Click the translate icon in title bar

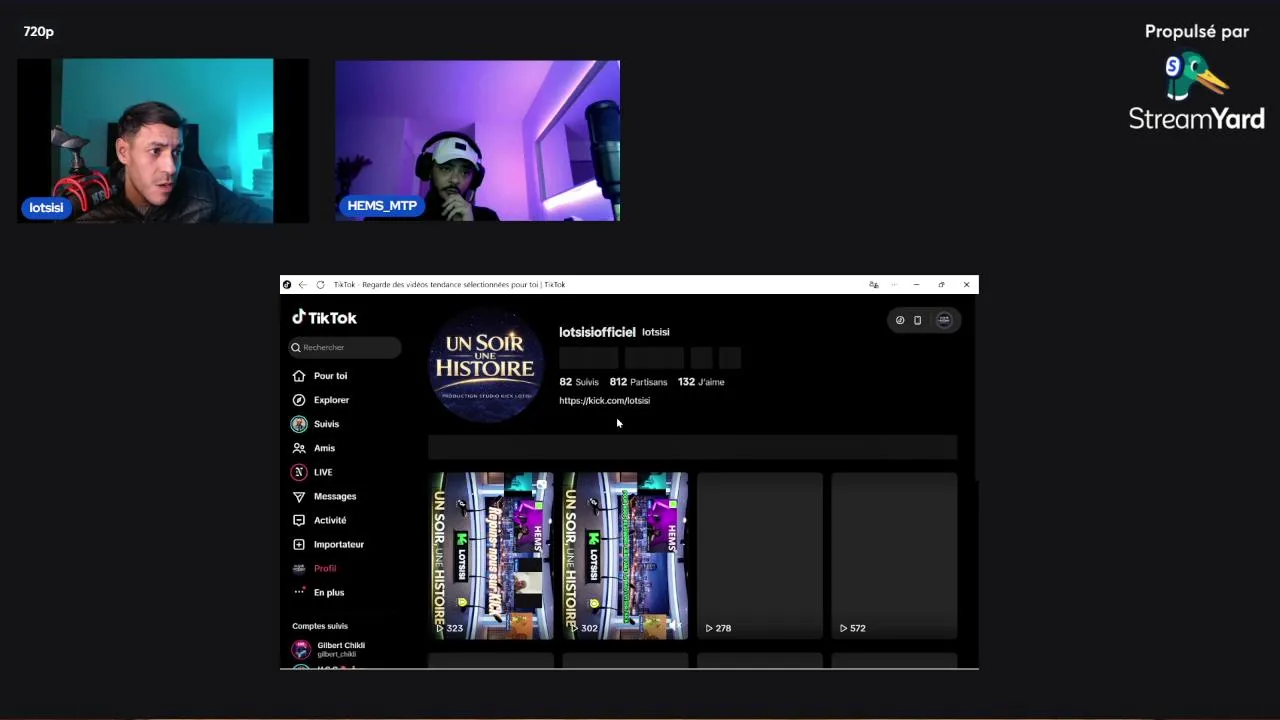(x=873, y=285)
